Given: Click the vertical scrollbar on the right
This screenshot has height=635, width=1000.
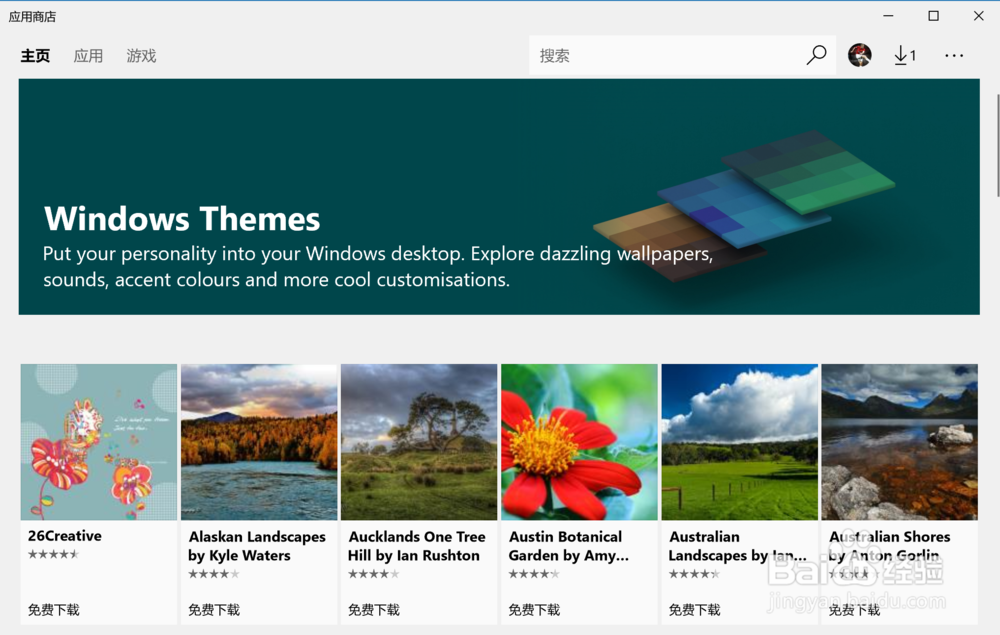Looking at the screenshot, I should pos(997,145).
